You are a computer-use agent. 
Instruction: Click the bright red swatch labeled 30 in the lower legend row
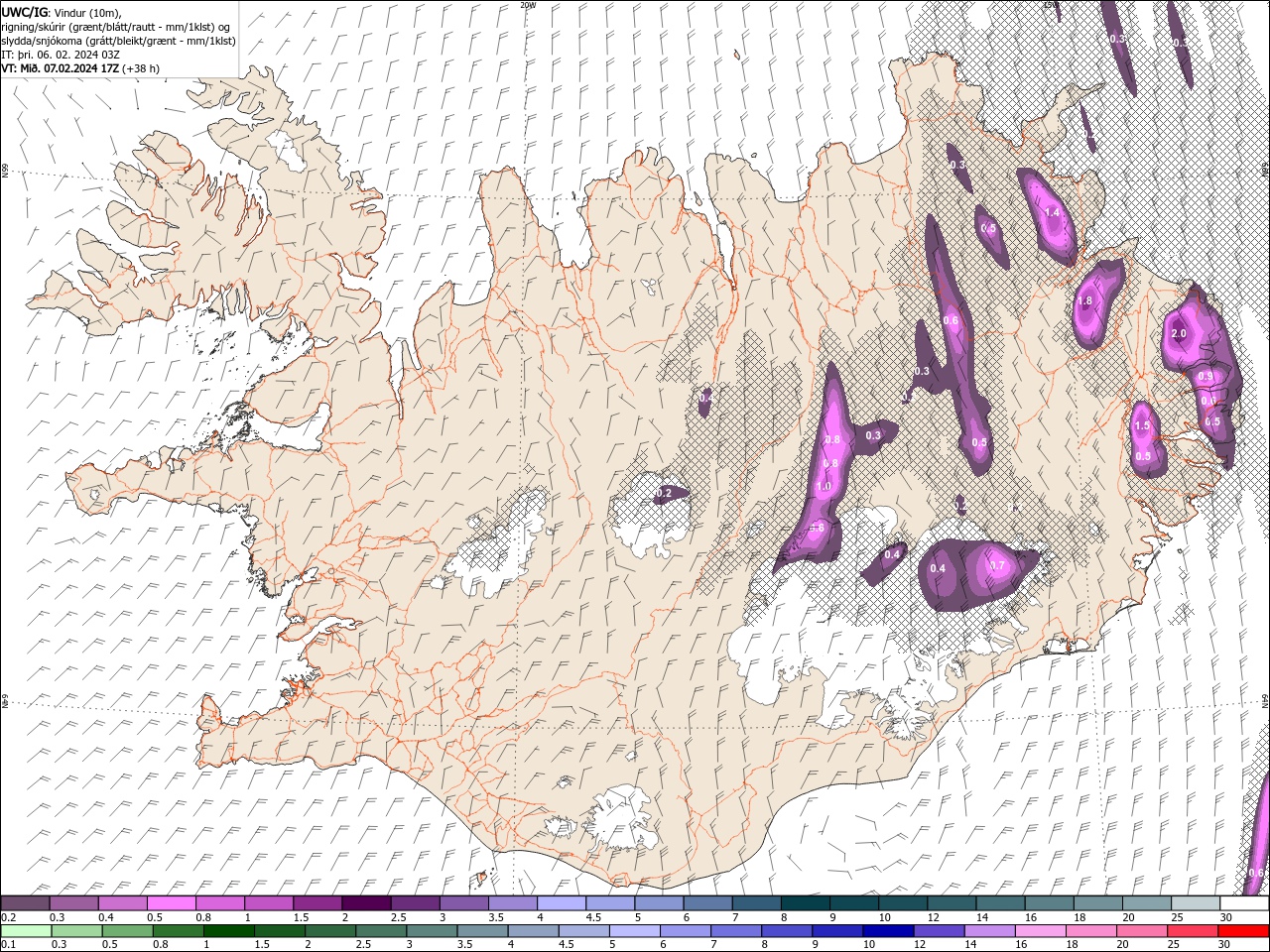[x=1244, y=931]
